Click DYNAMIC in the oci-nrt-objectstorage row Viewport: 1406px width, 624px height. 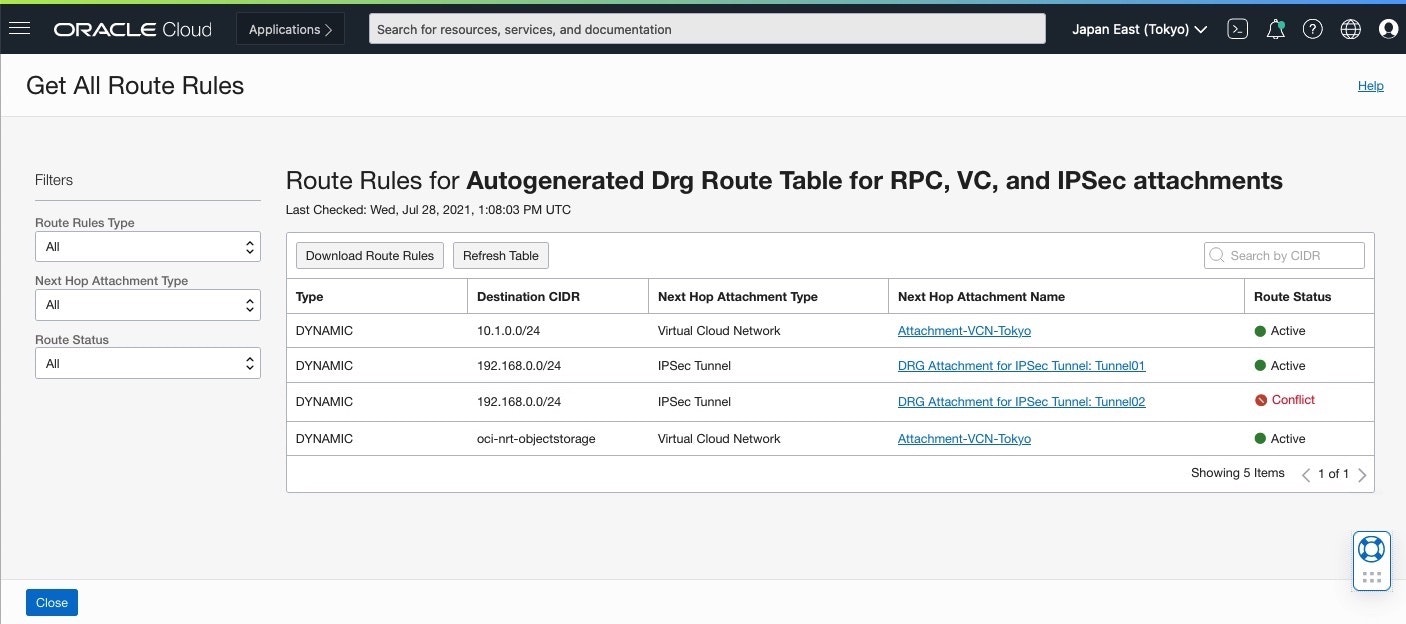(x=324, y=439)
